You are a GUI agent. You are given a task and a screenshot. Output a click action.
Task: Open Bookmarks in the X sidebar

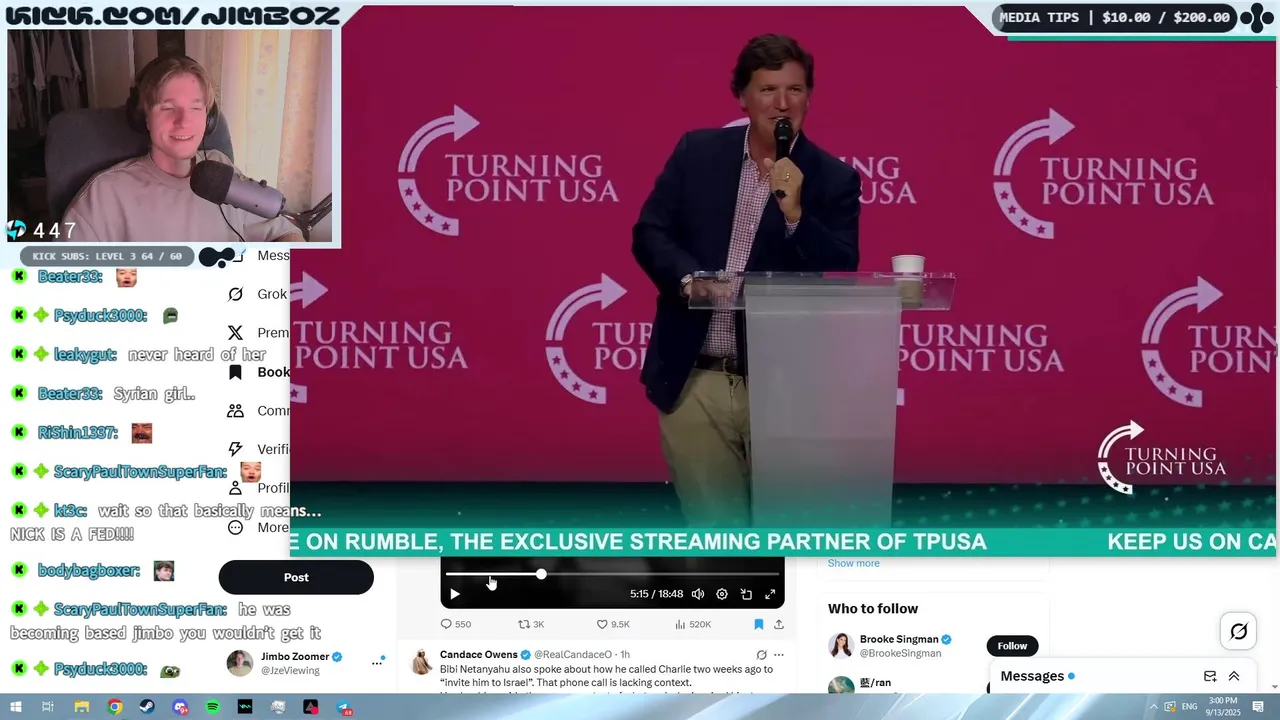[x=258, y=372]
